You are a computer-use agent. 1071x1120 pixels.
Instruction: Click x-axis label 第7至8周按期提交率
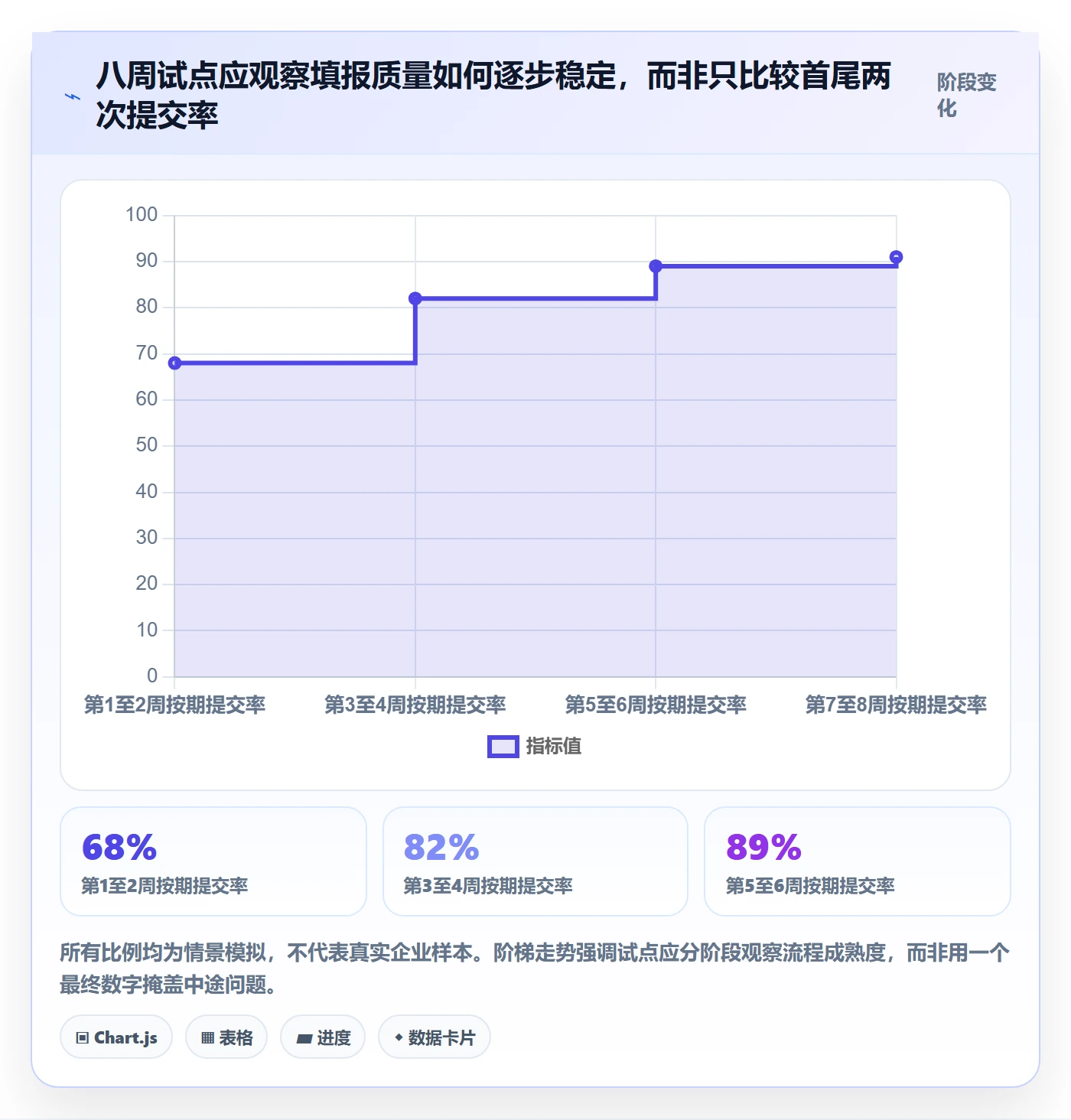point(897,705)
